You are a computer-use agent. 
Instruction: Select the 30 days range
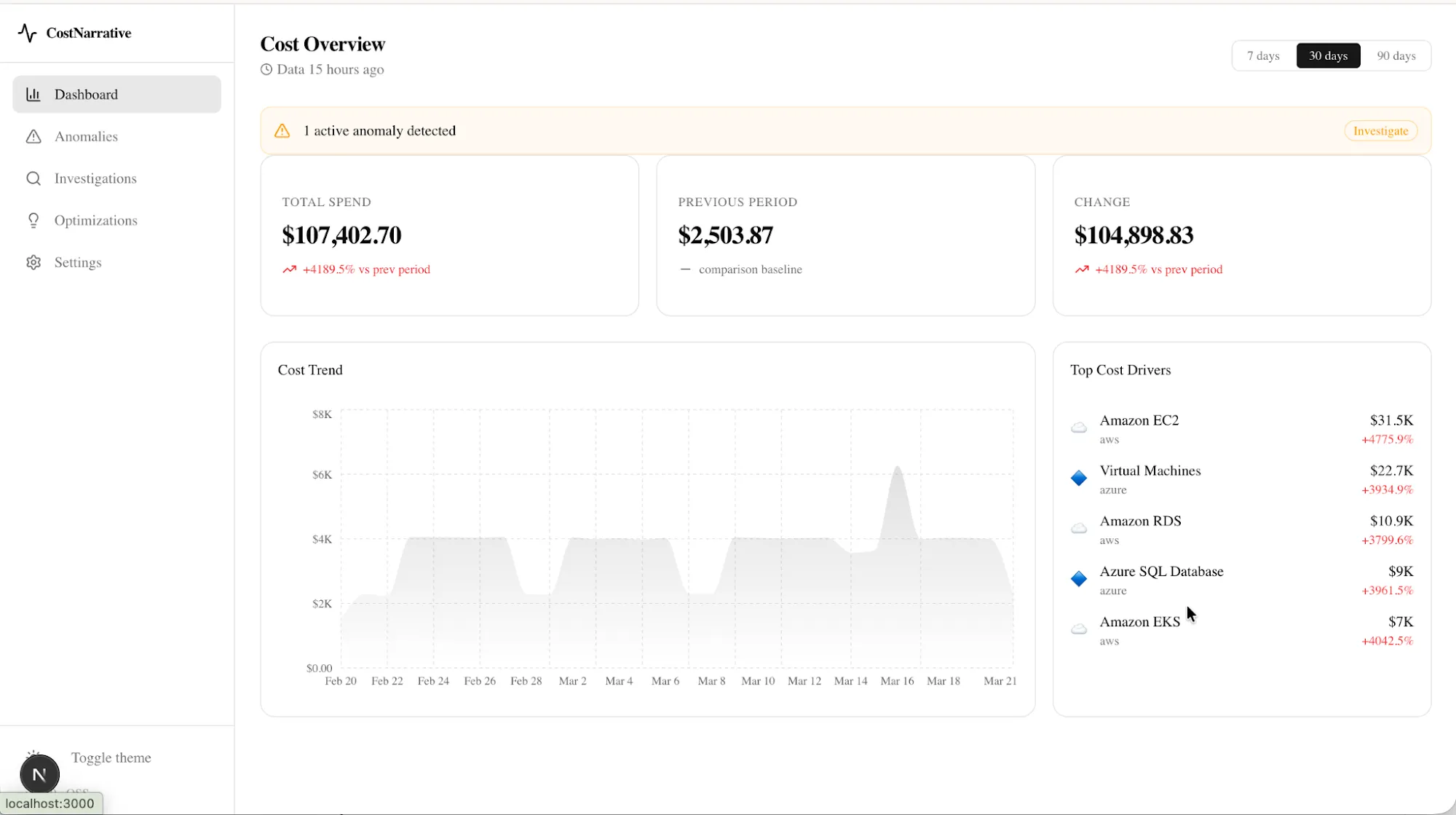pyautogui.click(x=1328, y=56)
